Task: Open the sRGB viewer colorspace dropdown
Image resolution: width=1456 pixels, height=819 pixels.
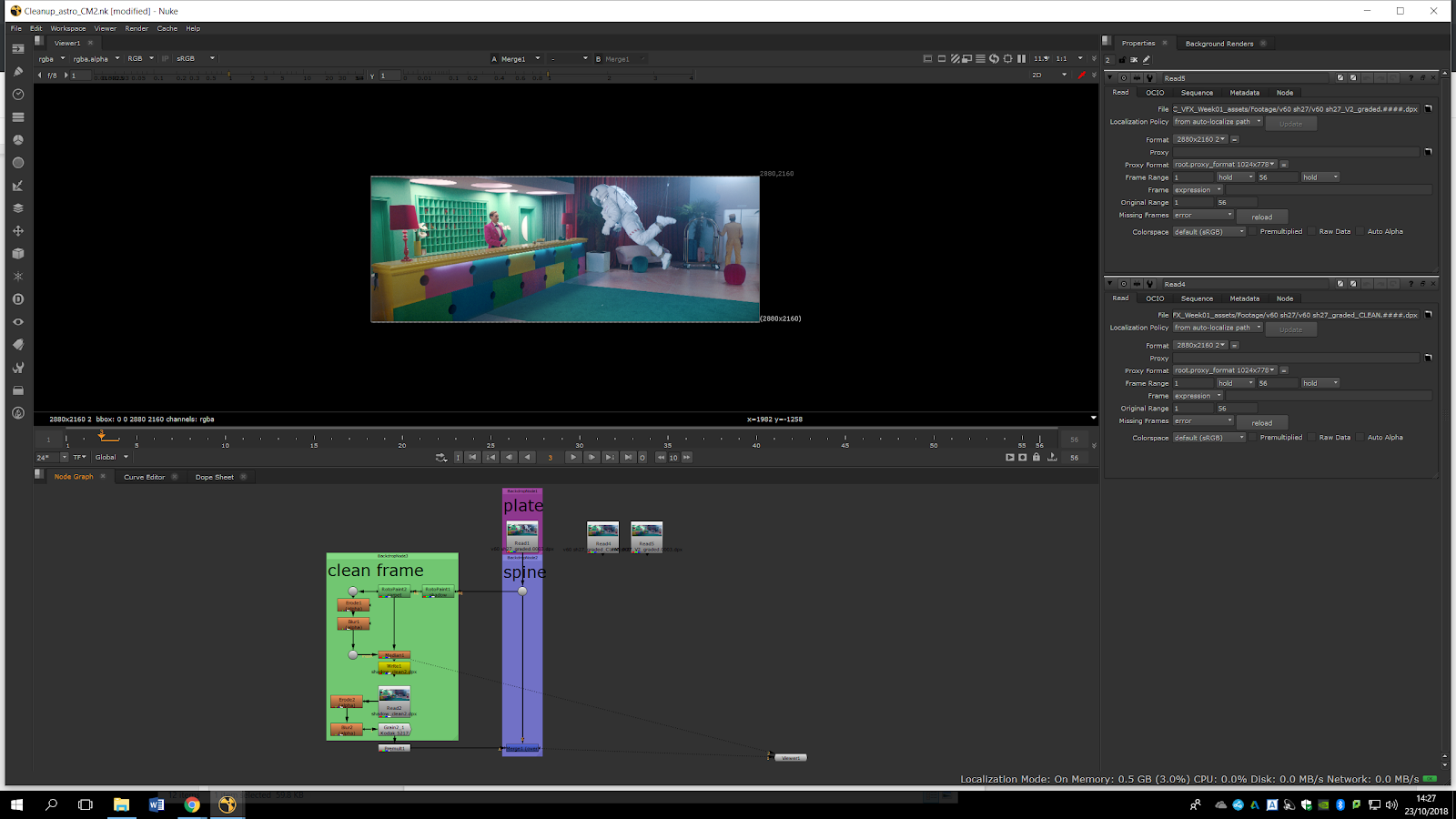Action: (x=196, y=59)
